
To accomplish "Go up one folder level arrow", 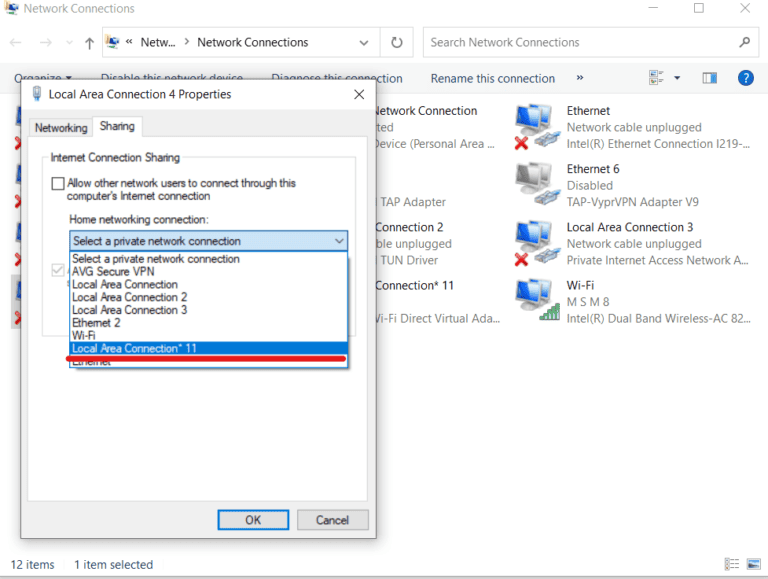I will (x=89, y=43).
